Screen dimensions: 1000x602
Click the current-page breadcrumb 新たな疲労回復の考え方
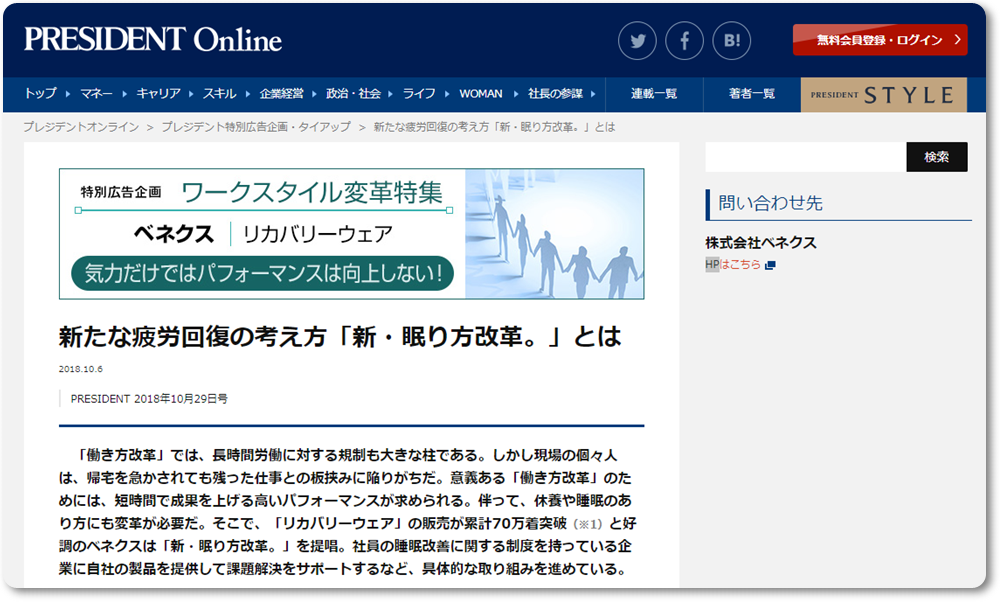[494, 127]
